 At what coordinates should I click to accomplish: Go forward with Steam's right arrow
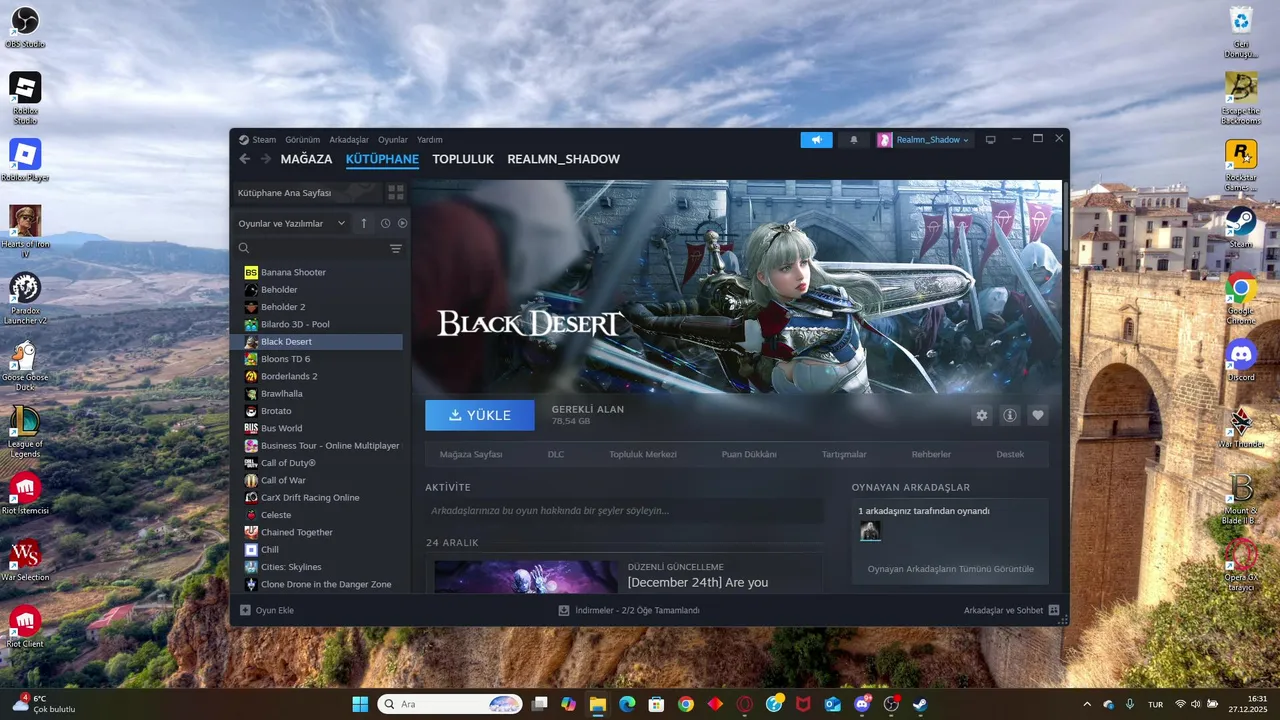click(x=266, y=159)
